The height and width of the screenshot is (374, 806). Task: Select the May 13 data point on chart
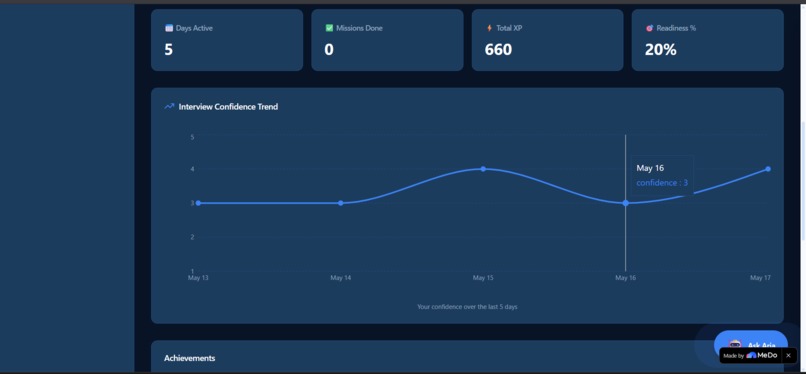point(198,203)
